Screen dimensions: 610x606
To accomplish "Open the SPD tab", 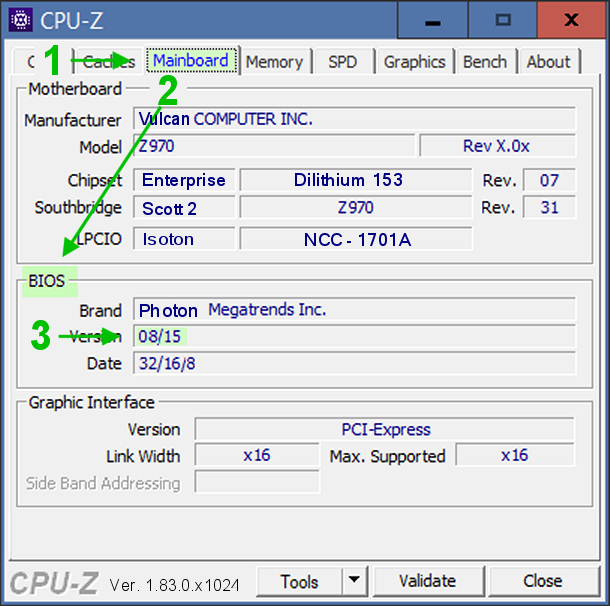I will point(342,62).
